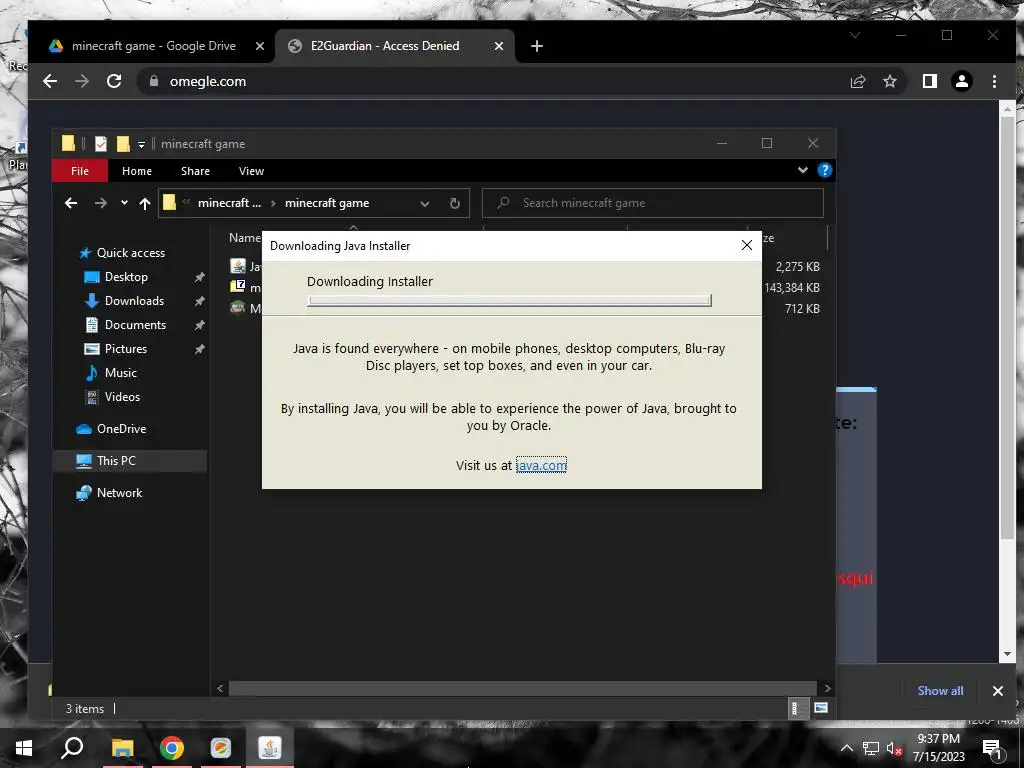Click New folder icon in Explorer title bar
Image resolution: width=1024 pixels, height=768 pixels.
click(x=123, y=144)
